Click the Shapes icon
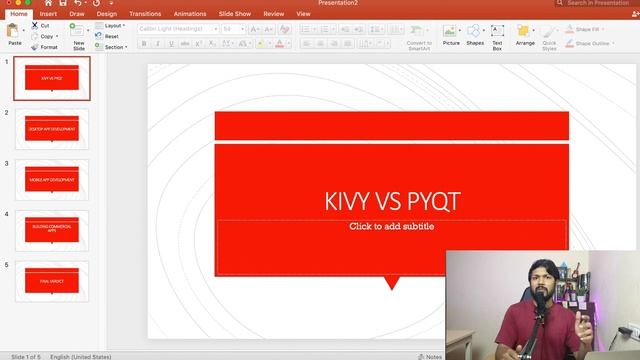Image resolution: width=640 pixels, height=360 pixels. pos(473,31)
